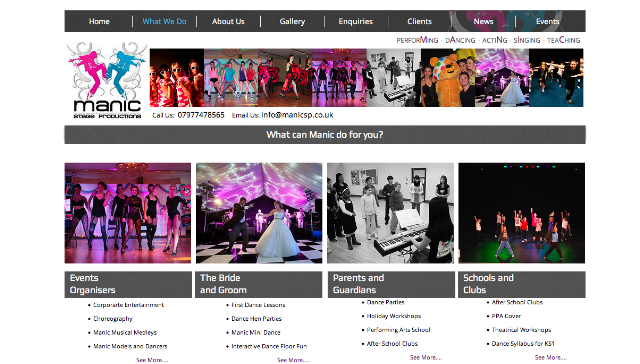This screenshot has width=640, height=364.
Task: Open the Clients menu item
Action: [419, 21]
